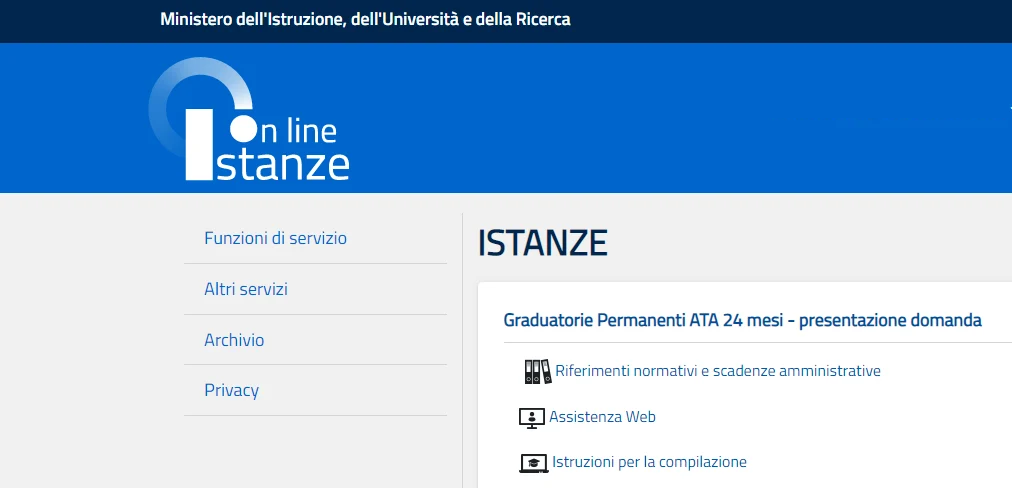Open Funzioni di servizio menu item
Viewport: 1012px width, 488px height.
click(276, 238)
